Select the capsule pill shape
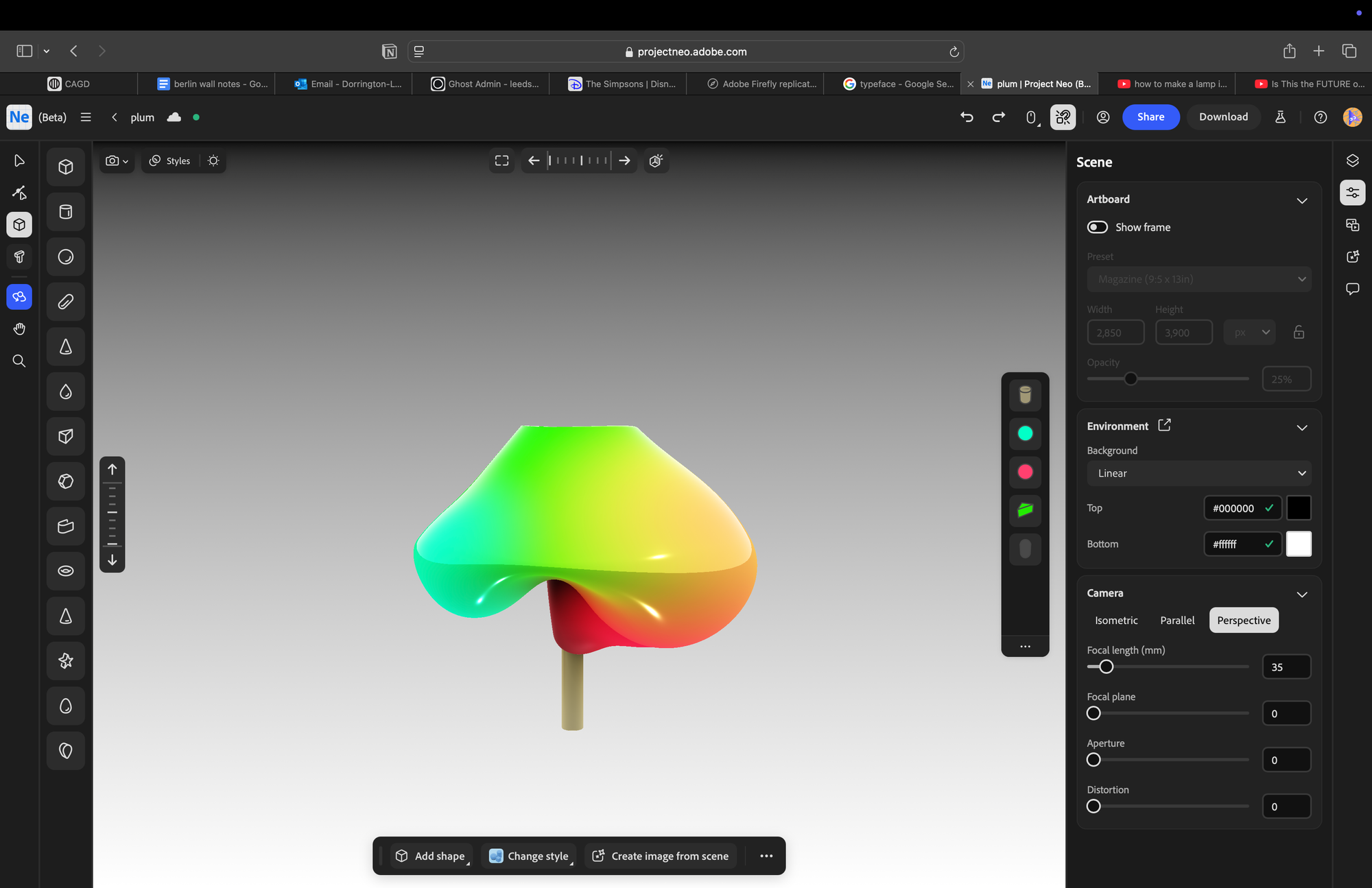 66,302
